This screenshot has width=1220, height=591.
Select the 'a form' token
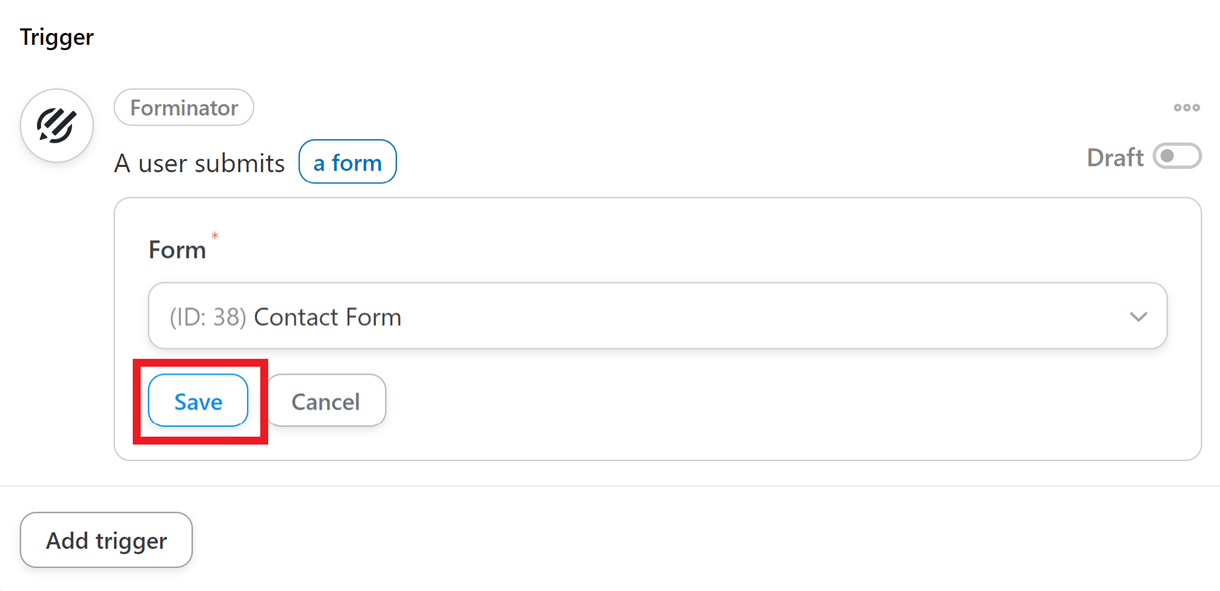click(348, 162)
